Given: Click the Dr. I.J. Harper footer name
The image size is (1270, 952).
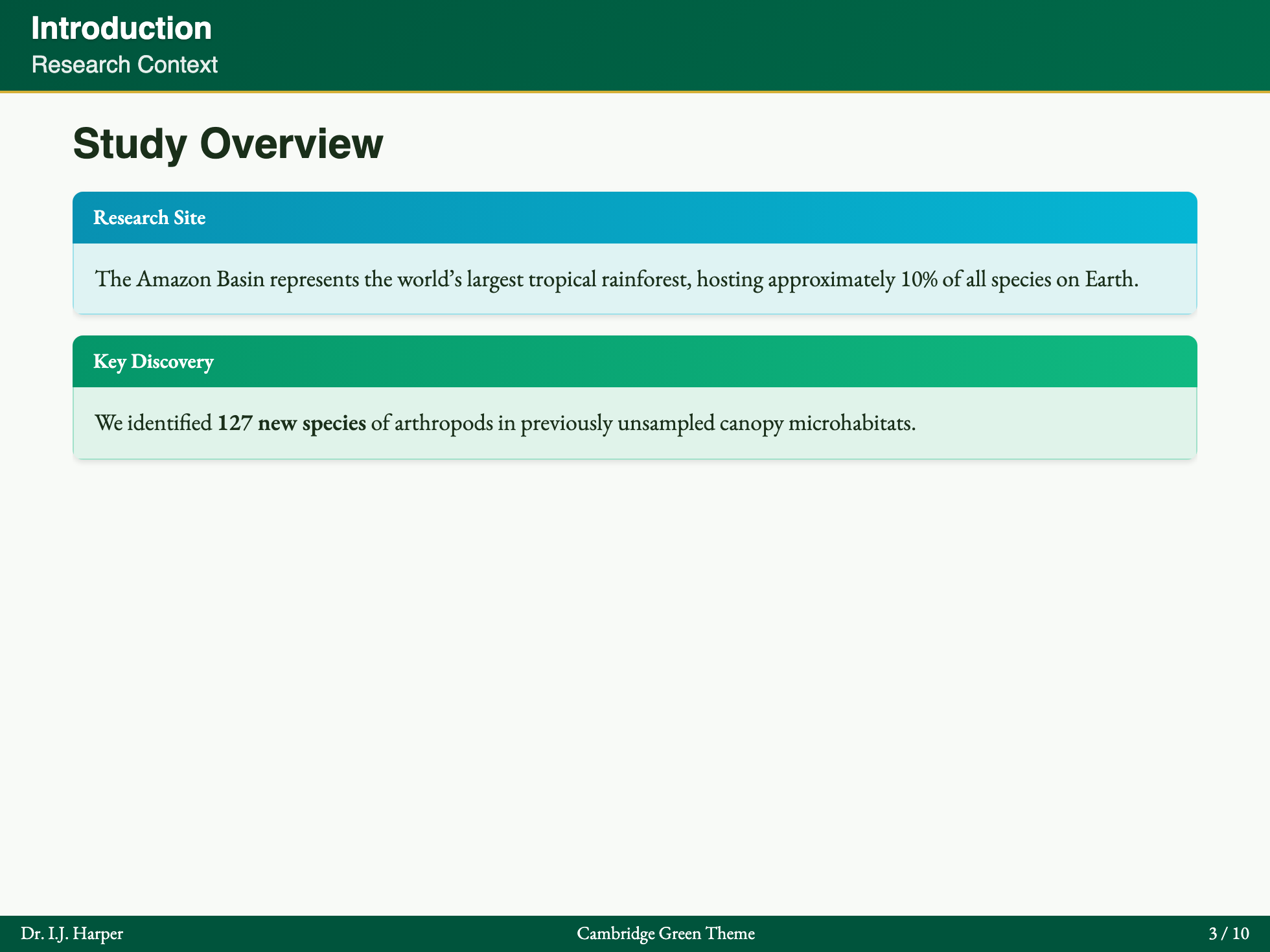Looking at the screenshot, I should 72,933.
